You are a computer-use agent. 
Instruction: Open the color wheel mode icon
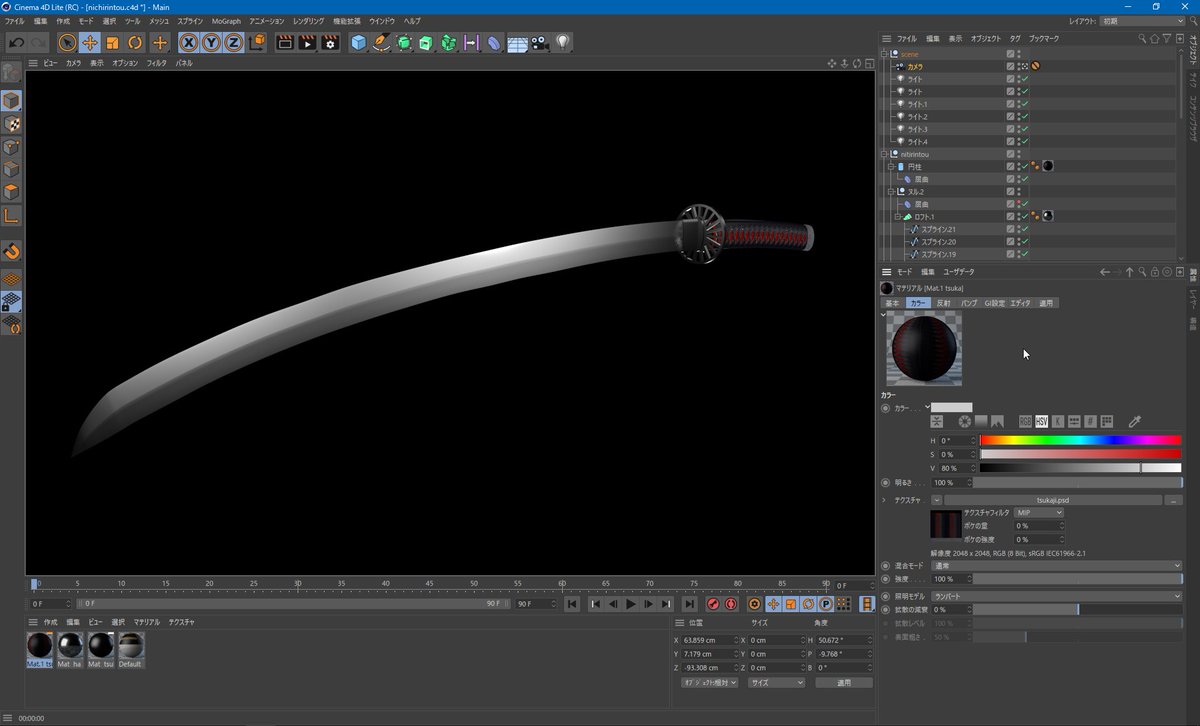pos(965,422)
